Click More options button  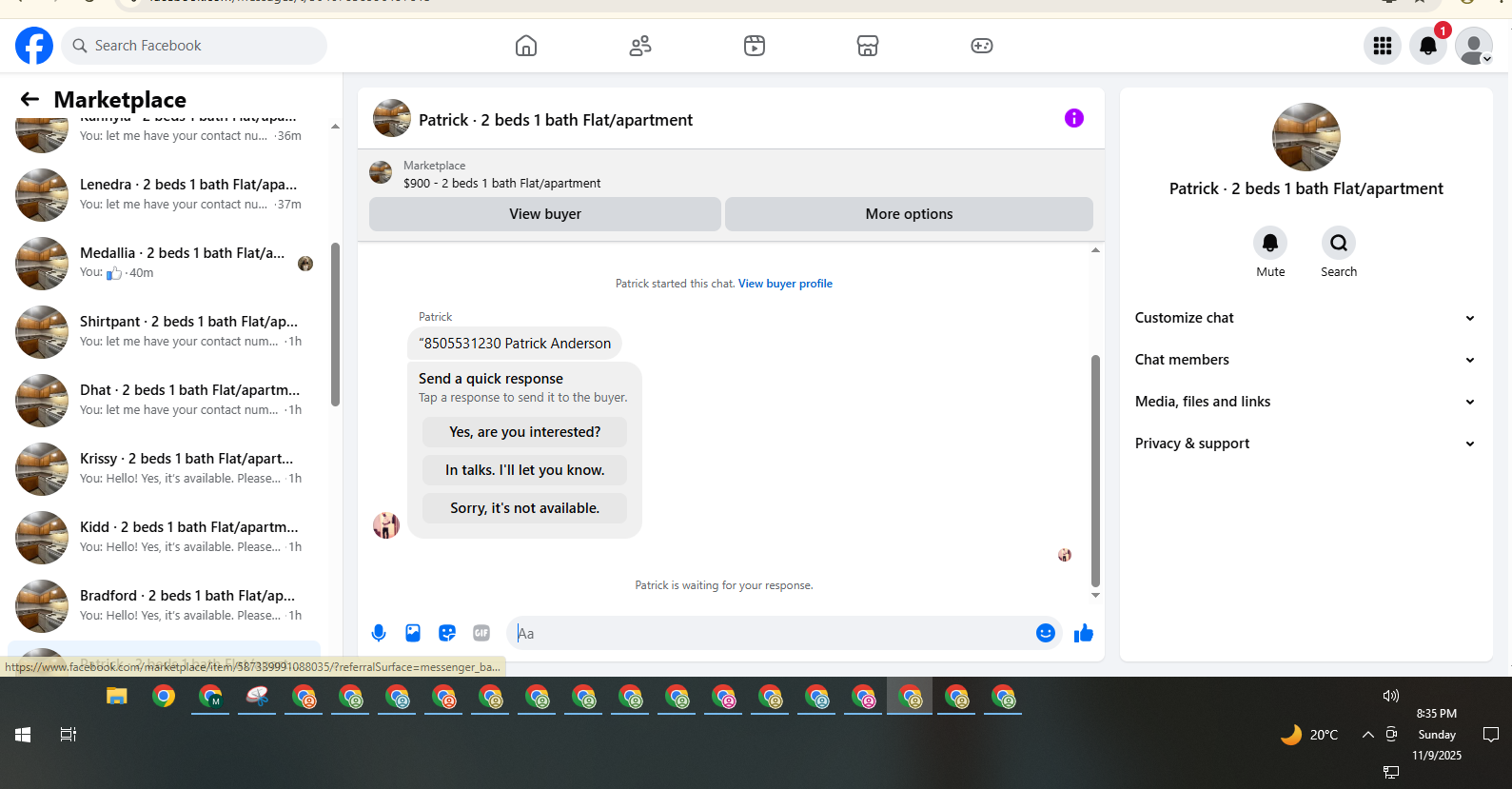click(909, 214)
